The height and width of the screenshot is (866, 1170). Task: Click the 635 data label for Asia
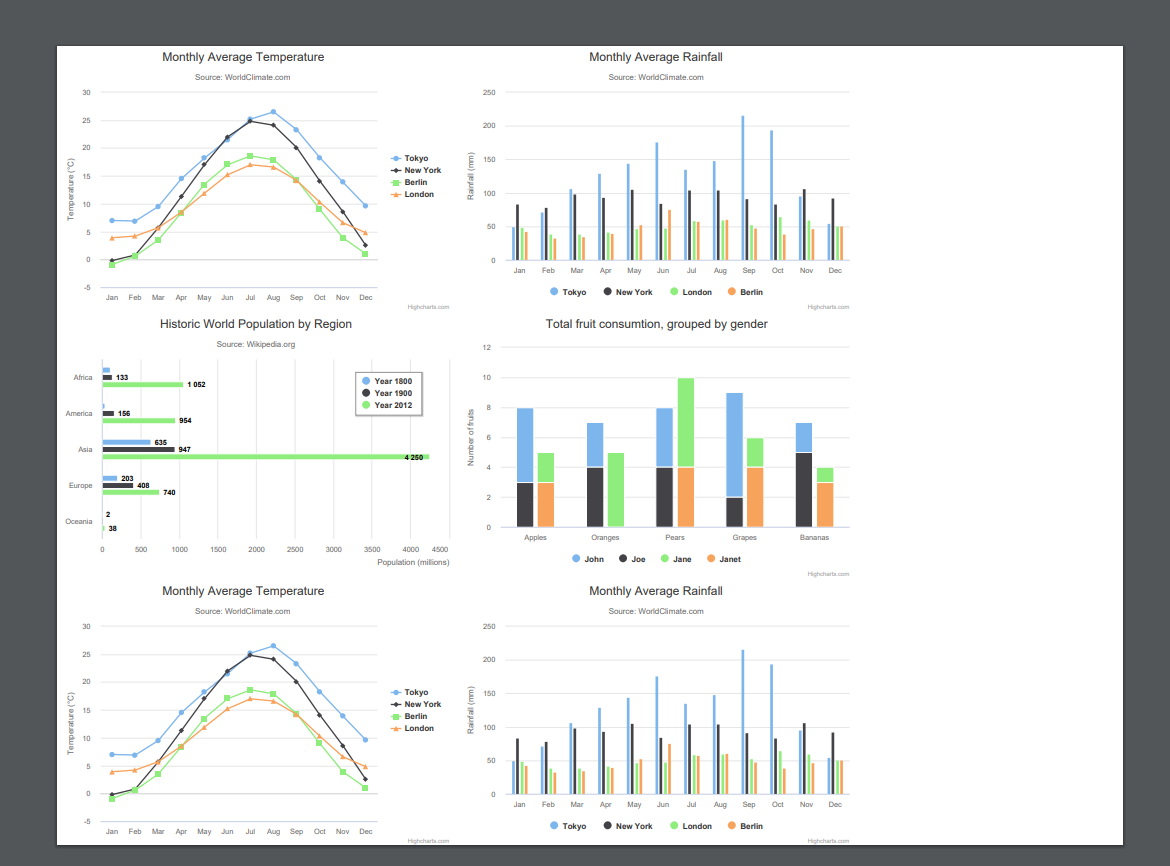click(160, 442)
